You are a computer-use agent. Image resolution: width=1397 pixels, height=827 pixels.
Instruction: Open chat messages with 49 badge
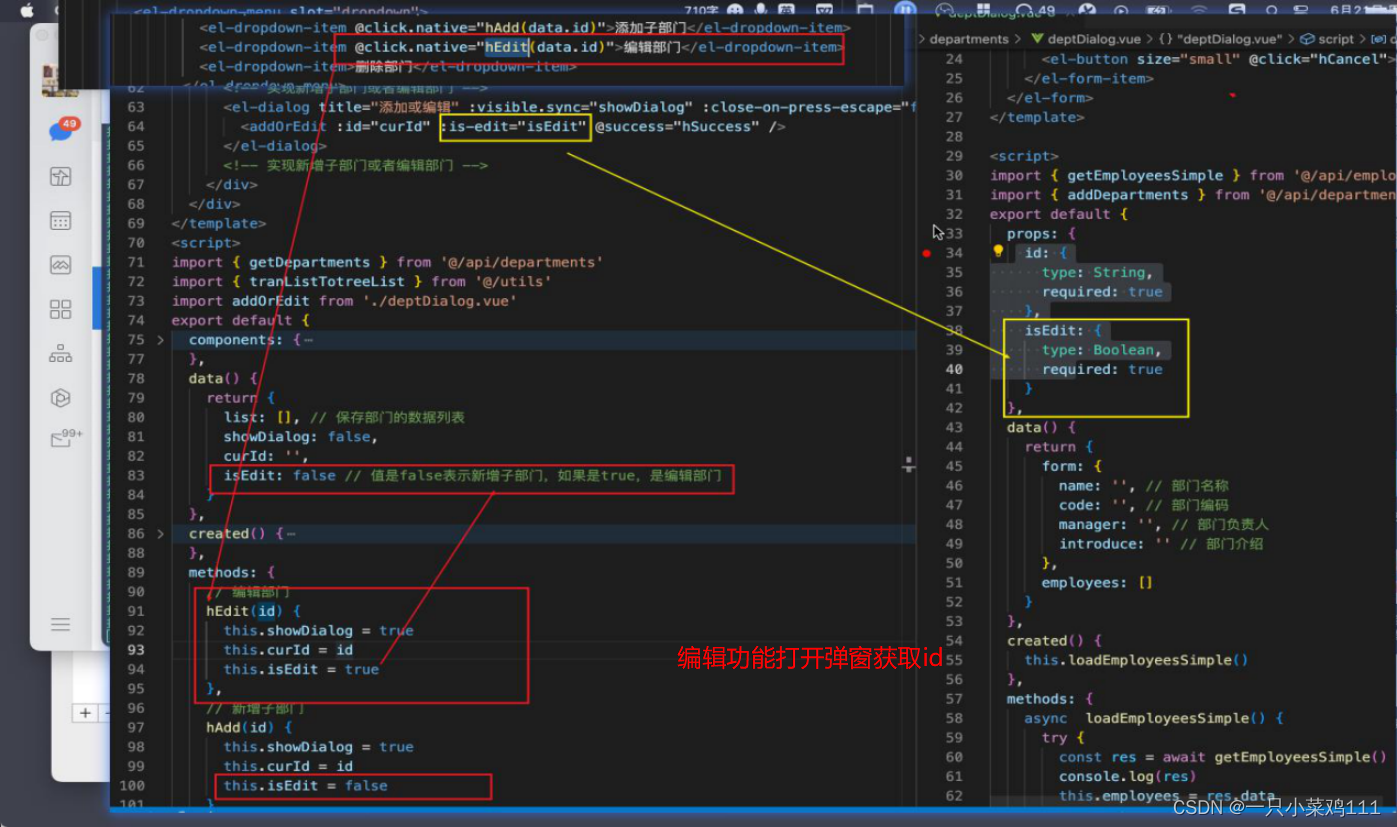(62, 130)
